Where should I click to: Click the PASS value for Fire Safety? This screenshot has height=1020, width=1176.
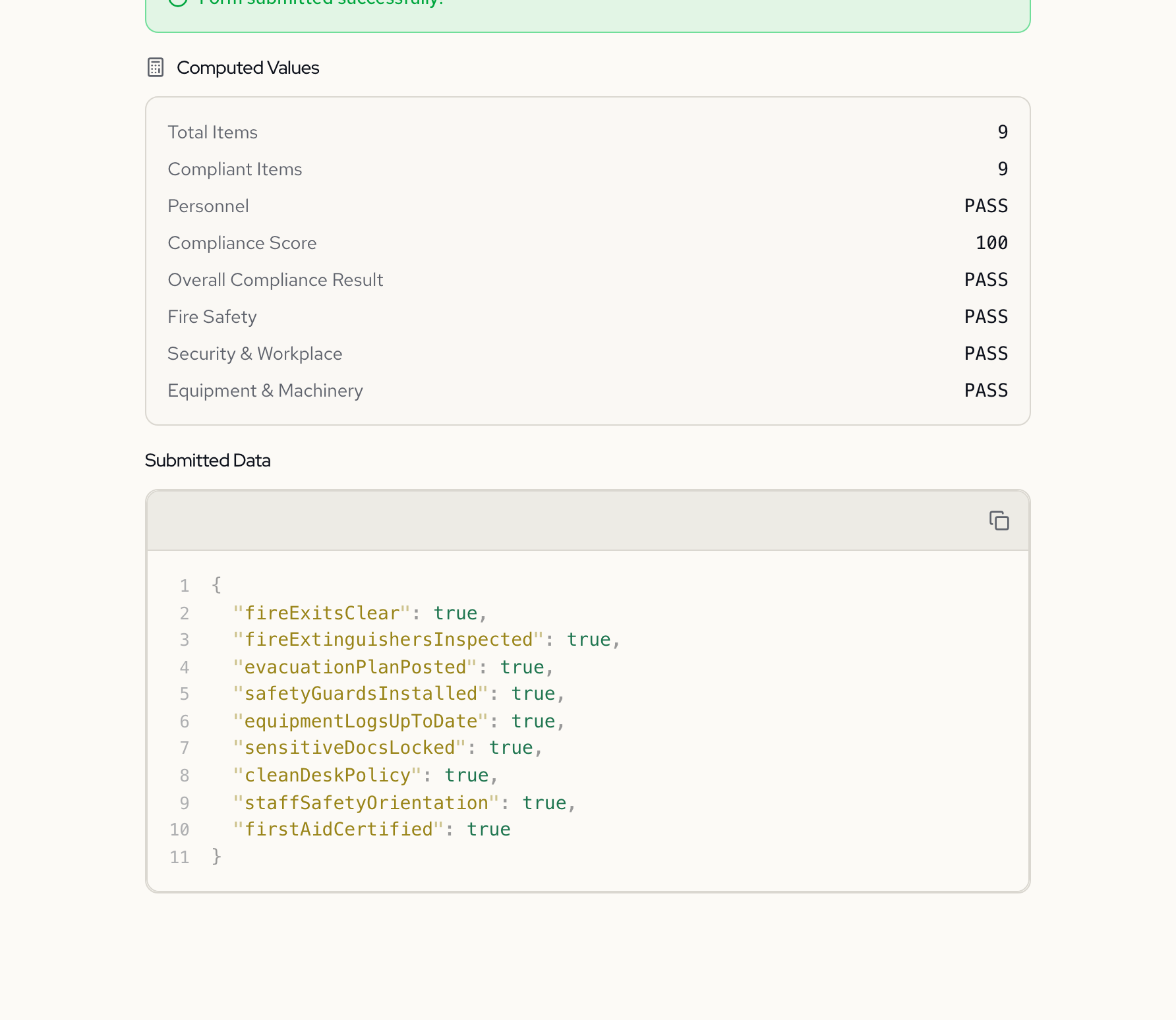985,317
